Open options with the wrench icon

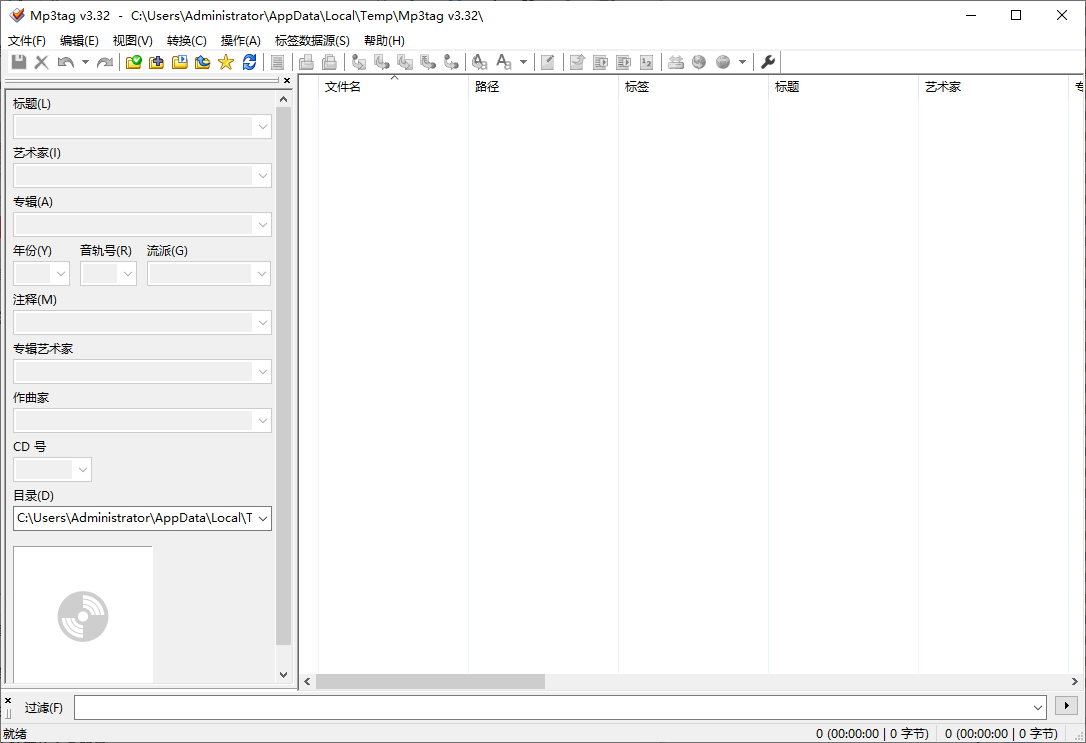pos(768,62)
